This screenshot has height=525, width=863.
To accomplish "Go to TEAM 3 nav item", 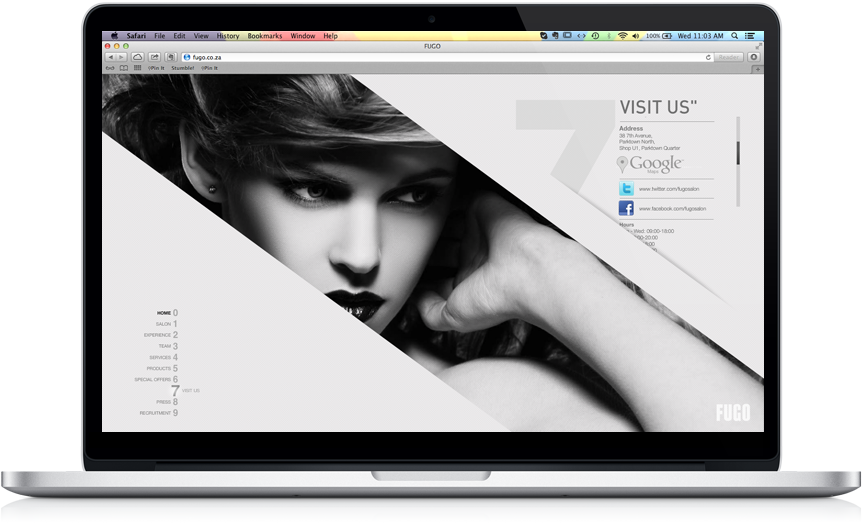I will pos(168,346).
